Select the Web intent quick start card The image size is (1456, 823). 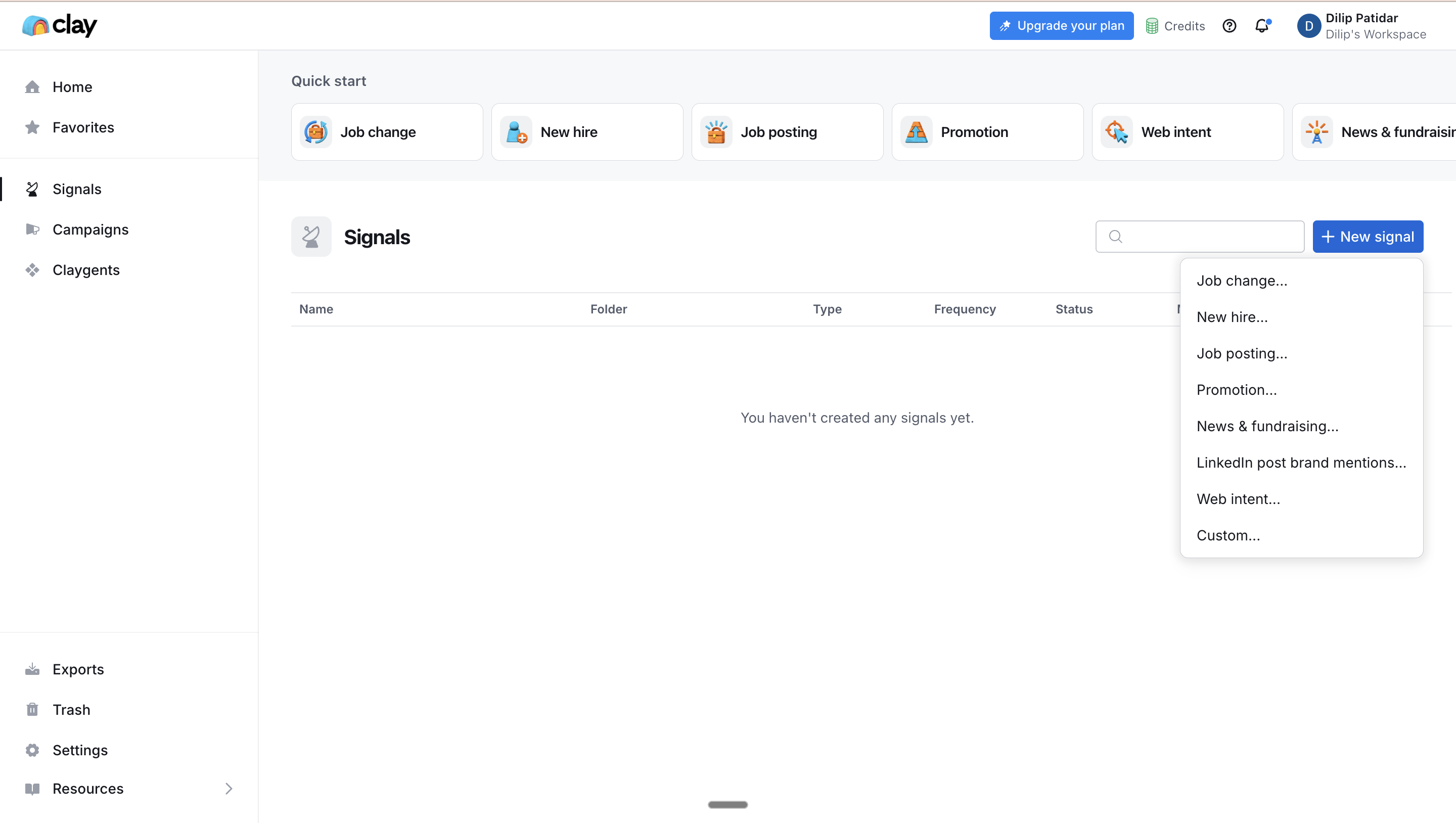pos(1187,132)
